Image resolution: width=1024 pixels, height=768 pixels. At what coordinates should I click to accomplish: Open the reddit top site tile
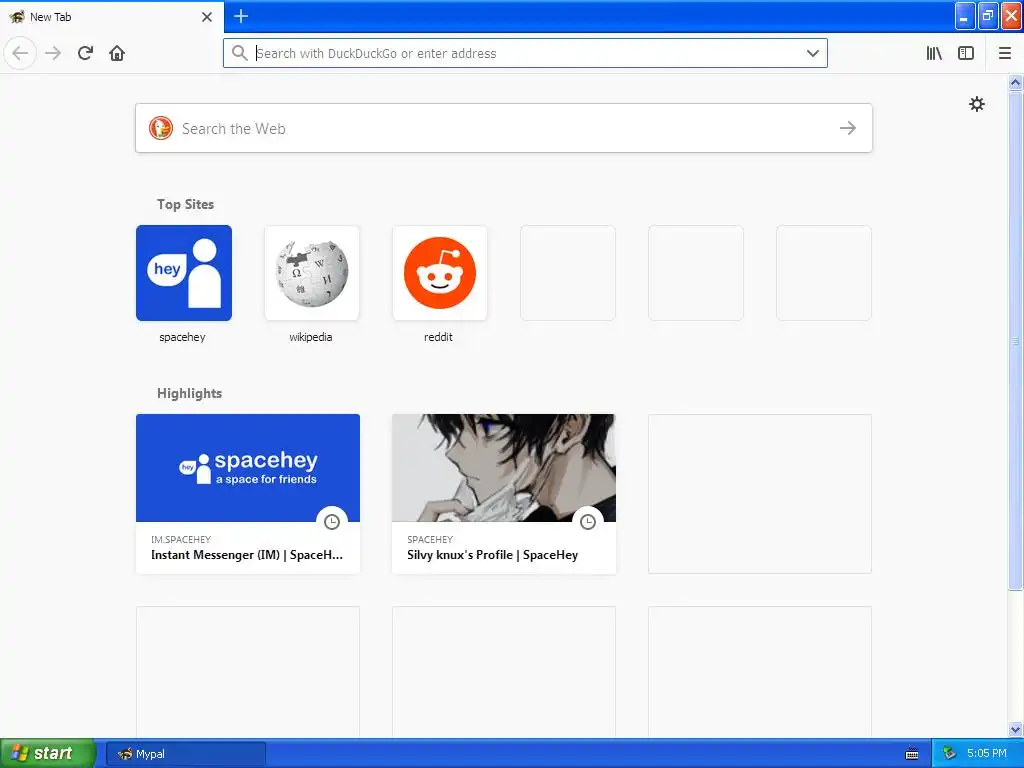pos(440,273)
